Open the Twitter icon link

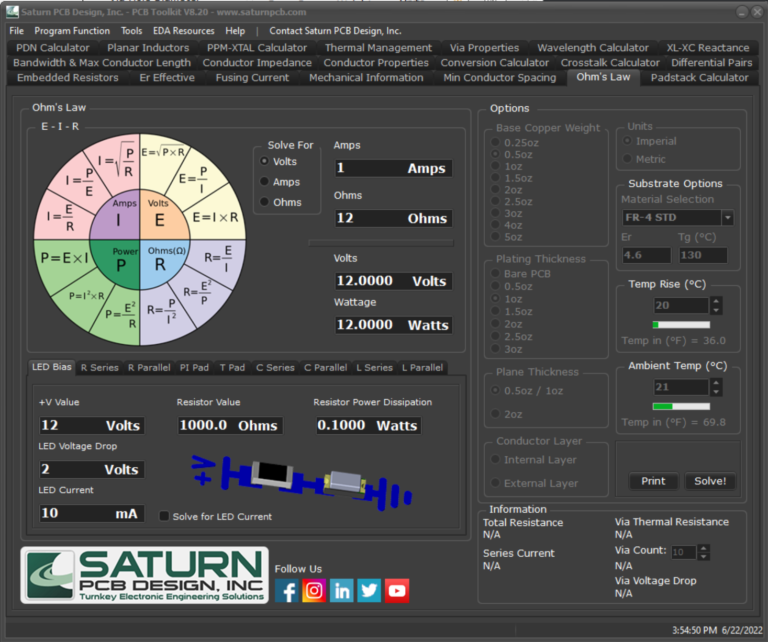(x=369, y=590)
